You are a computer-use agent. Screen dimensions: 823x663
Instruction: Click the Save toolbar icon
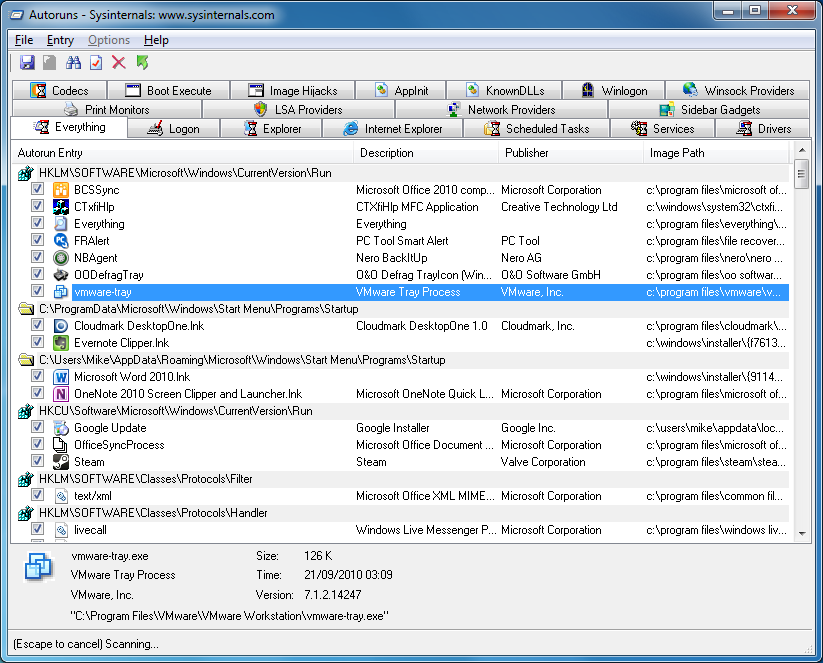pyautogui.click(x=26, y=62)
